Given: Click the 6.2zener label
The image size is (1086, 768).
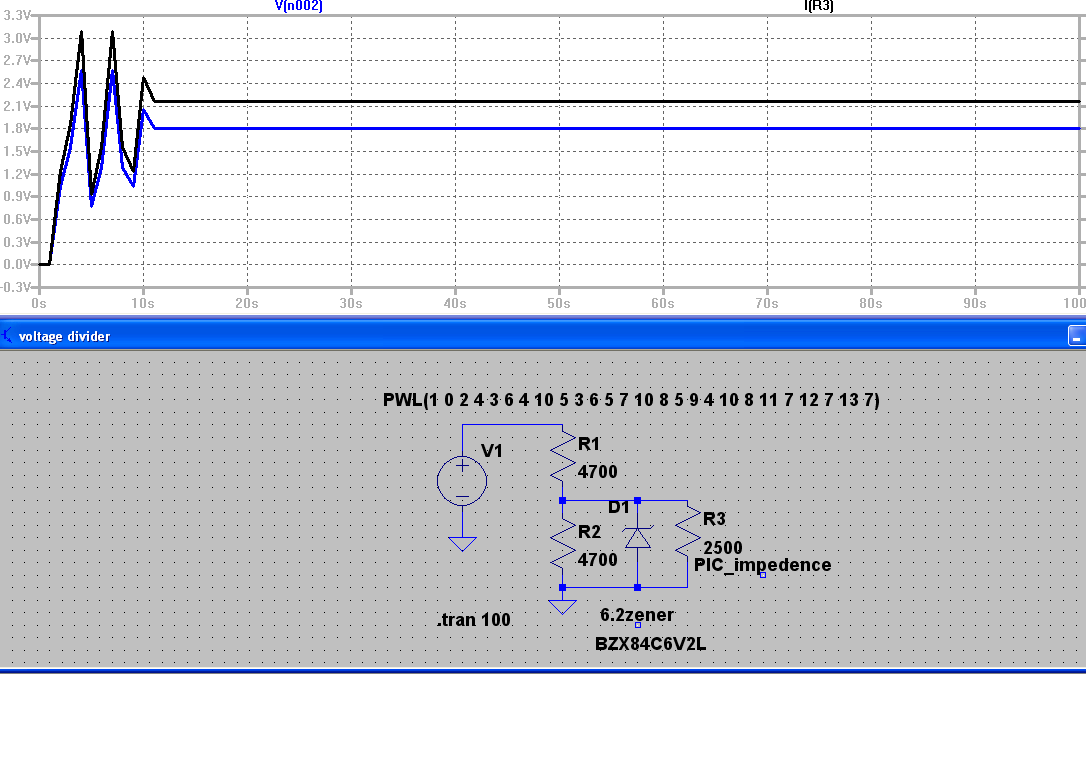Looking at the screenshot, I should click(637, 615).
